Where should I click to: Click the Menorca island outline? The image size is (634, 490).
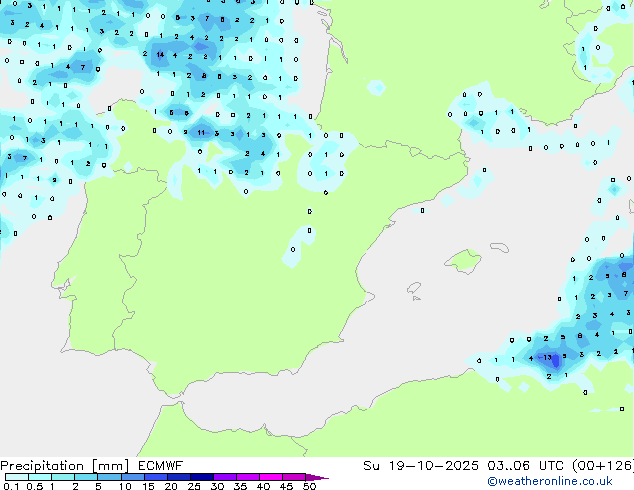499,247
